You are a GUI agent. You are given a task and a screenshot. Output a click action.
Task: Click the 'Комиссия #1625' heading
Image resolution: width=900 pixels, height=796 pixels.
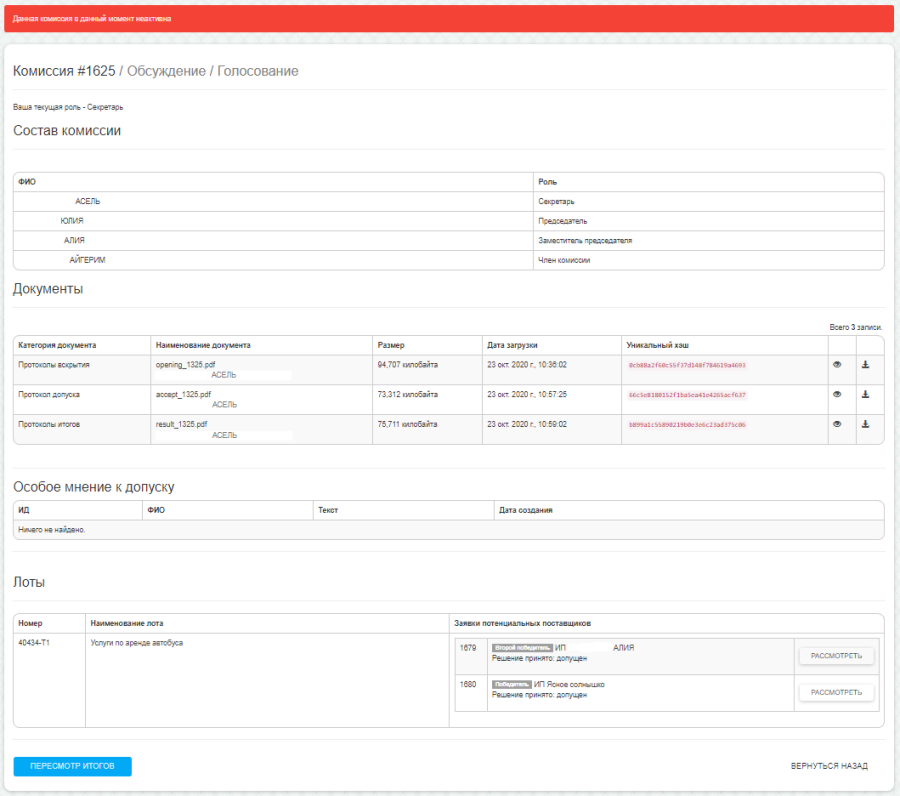pos(64,71)
